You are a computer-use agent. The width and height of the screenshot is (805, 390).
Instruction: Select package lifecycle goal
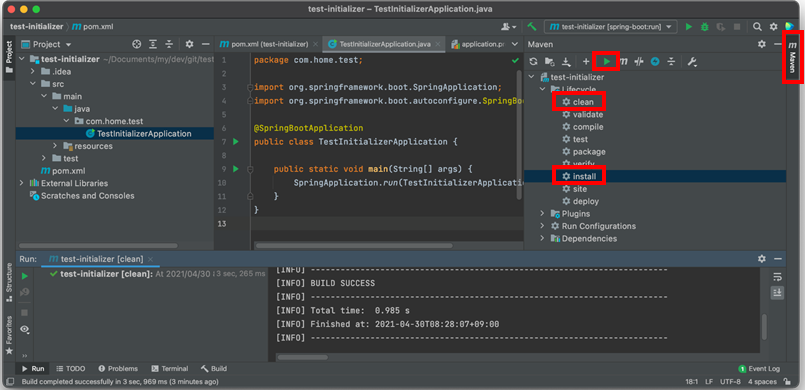(589, 152)
